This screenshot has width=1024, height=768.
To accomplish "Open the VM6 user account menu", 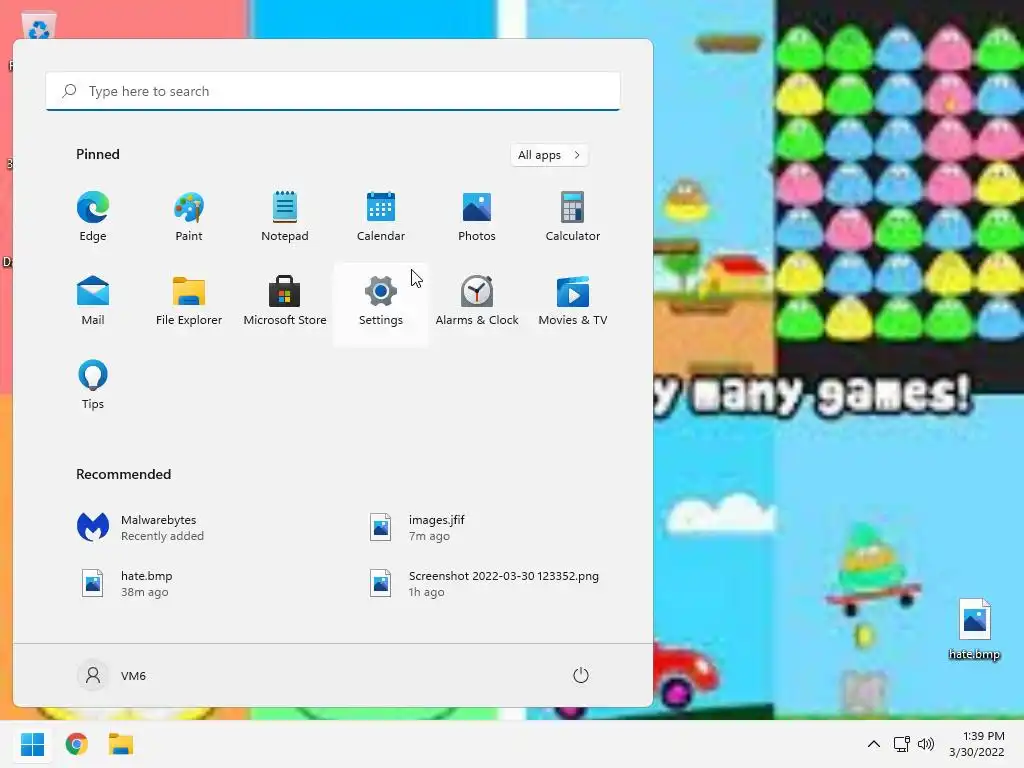I will point(112,675).
